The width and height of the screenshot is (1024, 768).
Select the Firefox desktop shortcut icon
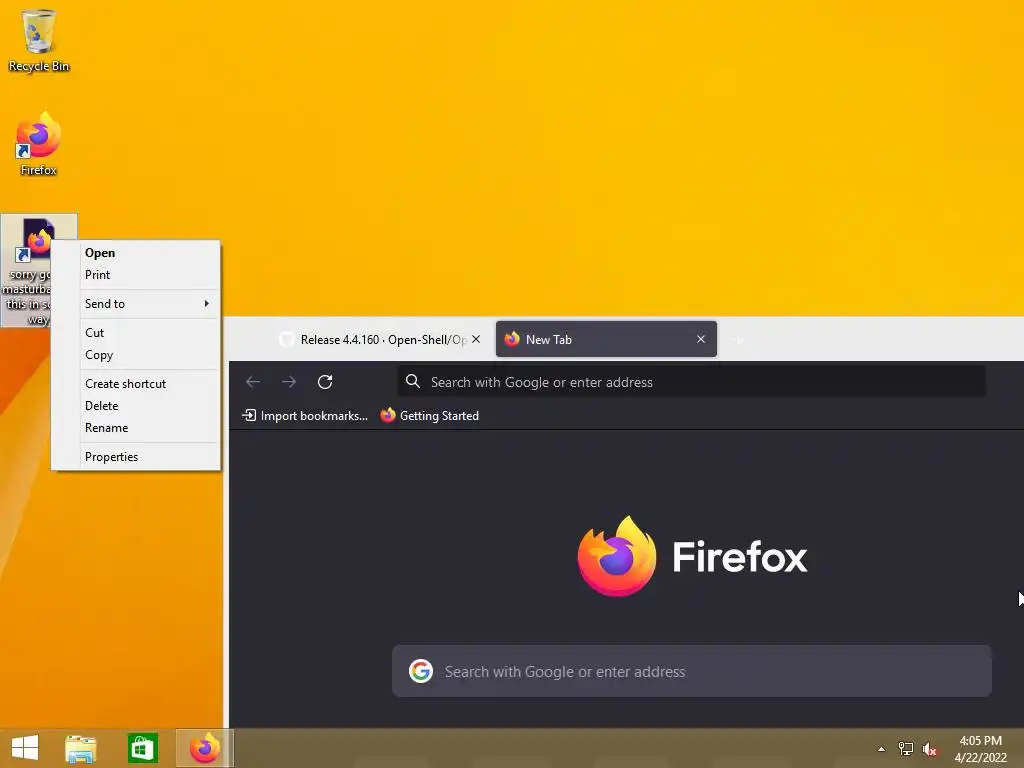(39, 144)
